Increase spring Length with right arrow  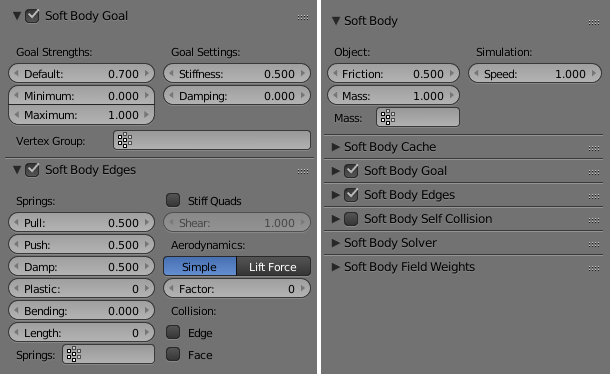click(147, 332)
